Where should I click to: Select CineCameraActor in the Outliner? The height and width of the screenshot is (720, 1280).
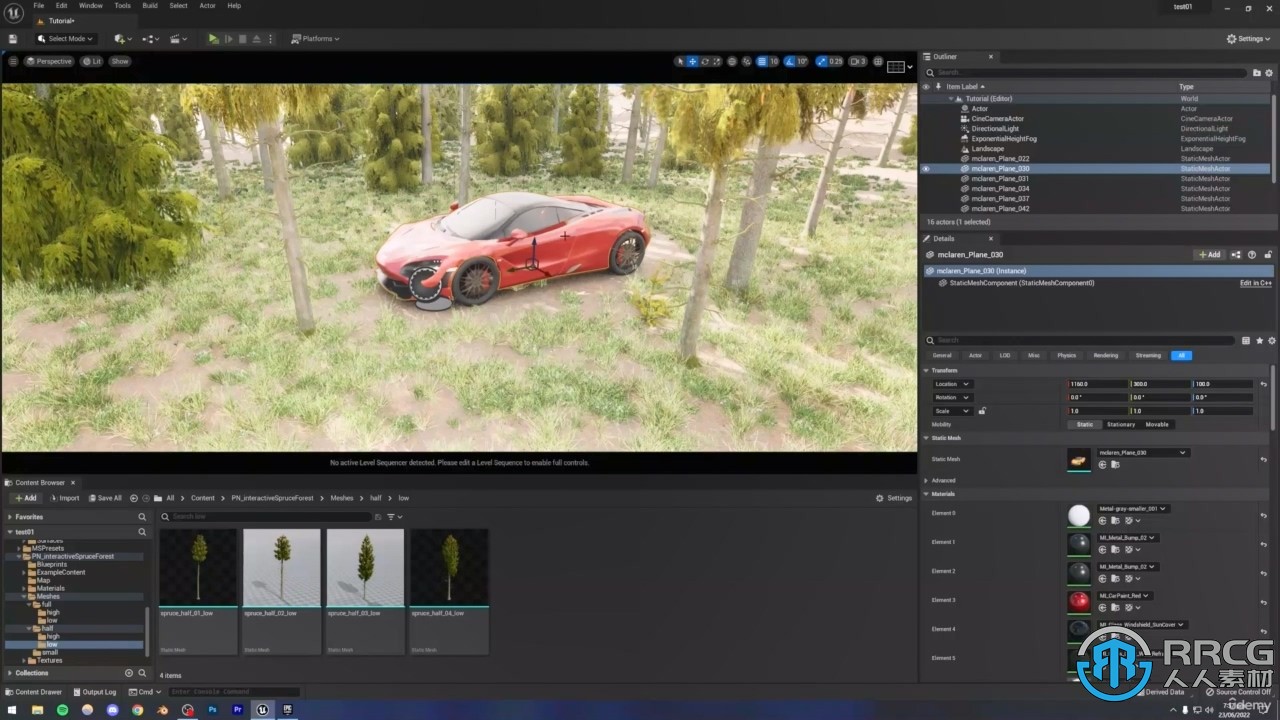click(x=997, y=119)
